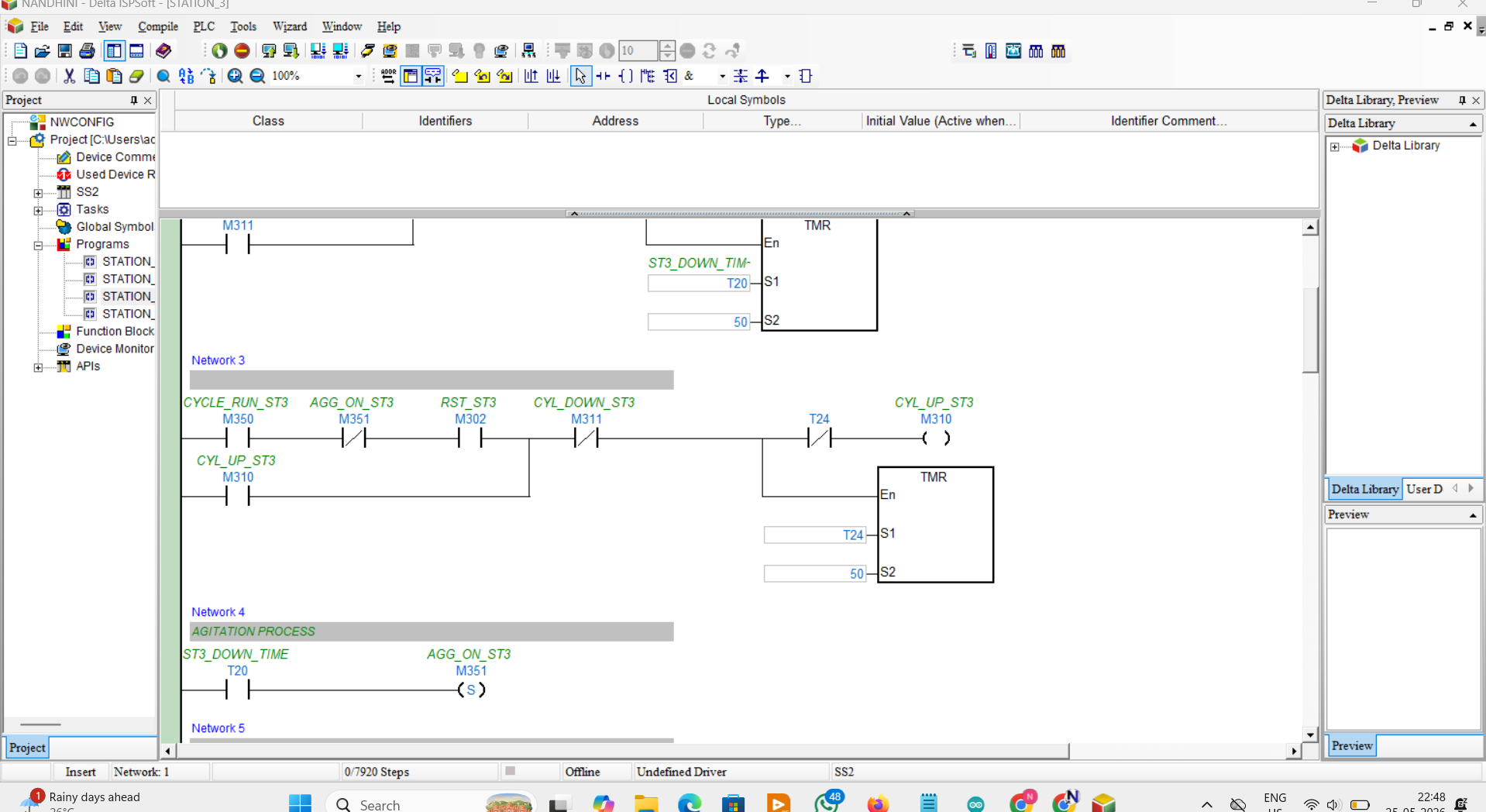The image size is (1486, 812).
Task: Select NWCONFIG in the project tree
Action: (81, 122)
